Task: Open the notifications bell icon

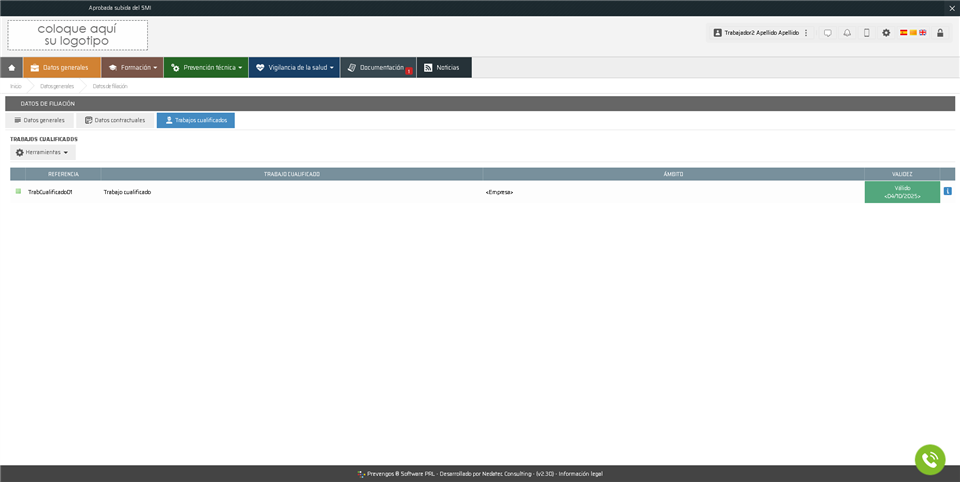Action: point(847,33)
